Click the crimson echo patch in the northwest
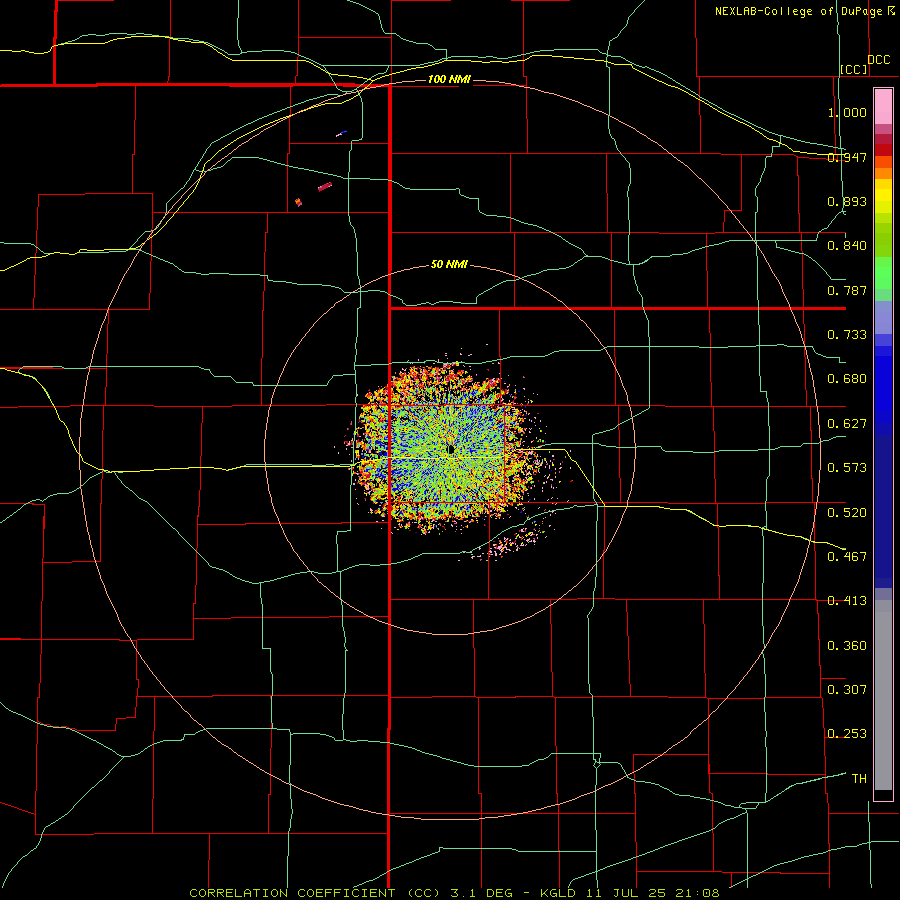 [x=325, y=187]
